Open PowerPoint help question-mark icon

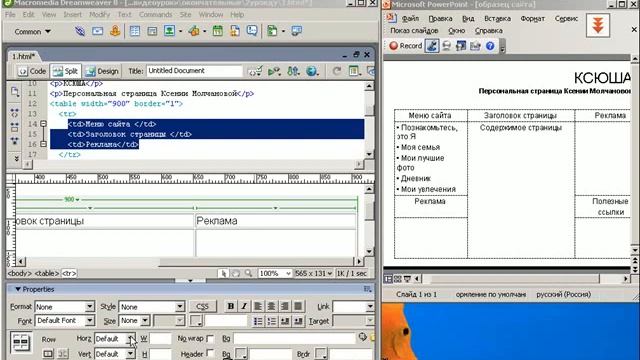pyautogui.click(x=490, y=46)
